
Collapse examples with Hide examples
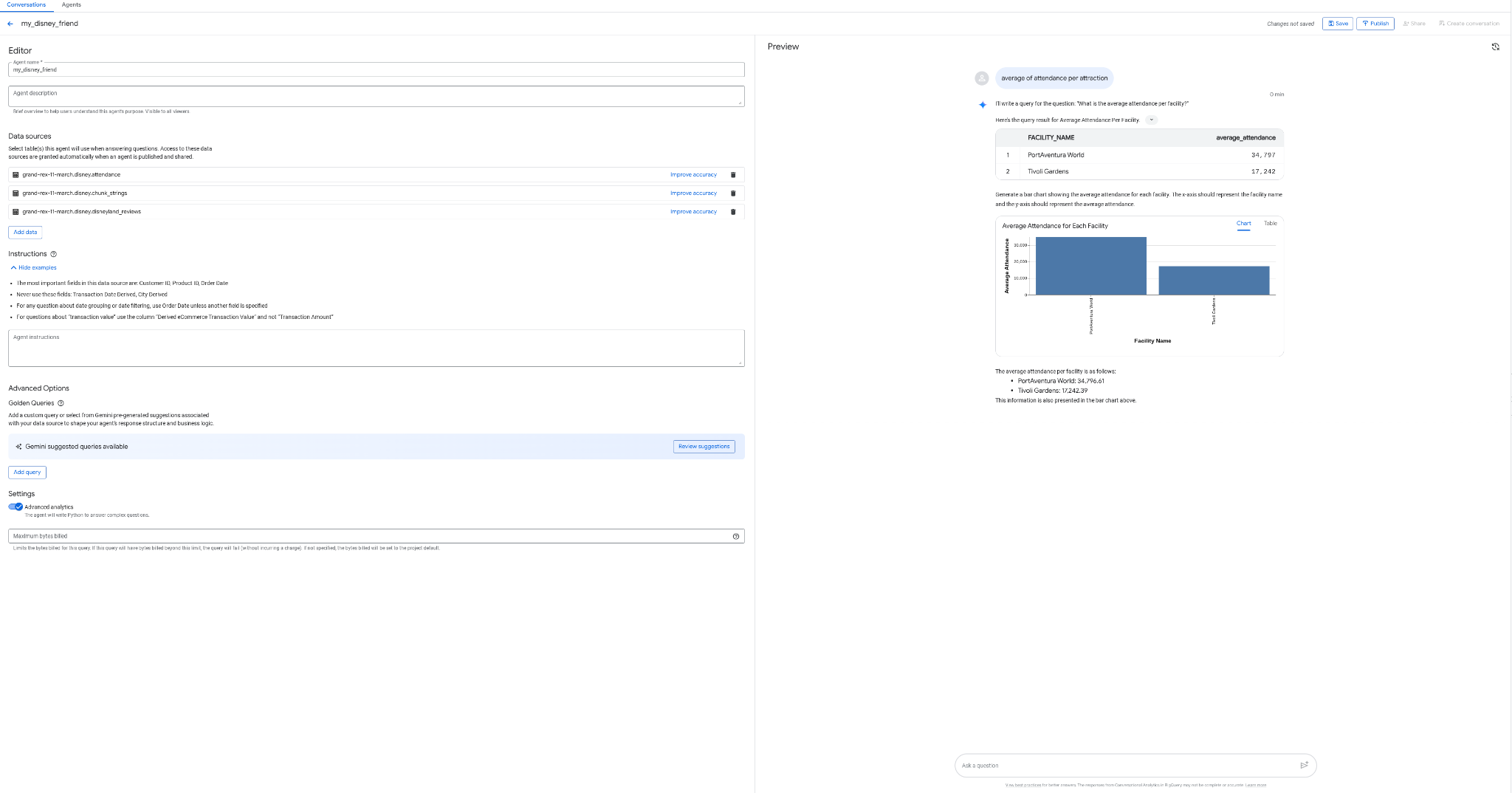coord(33,268)
